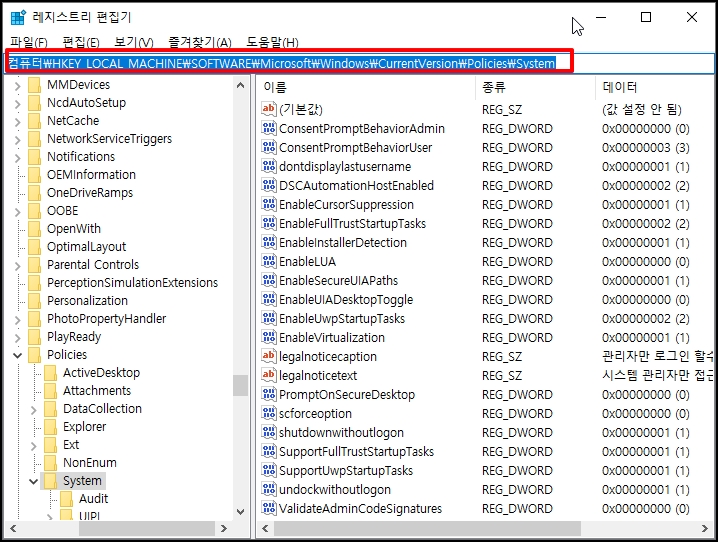Click the EnableVirtualization value icon
The width and height of the screenshot is (718, 542).
(269, 337)
